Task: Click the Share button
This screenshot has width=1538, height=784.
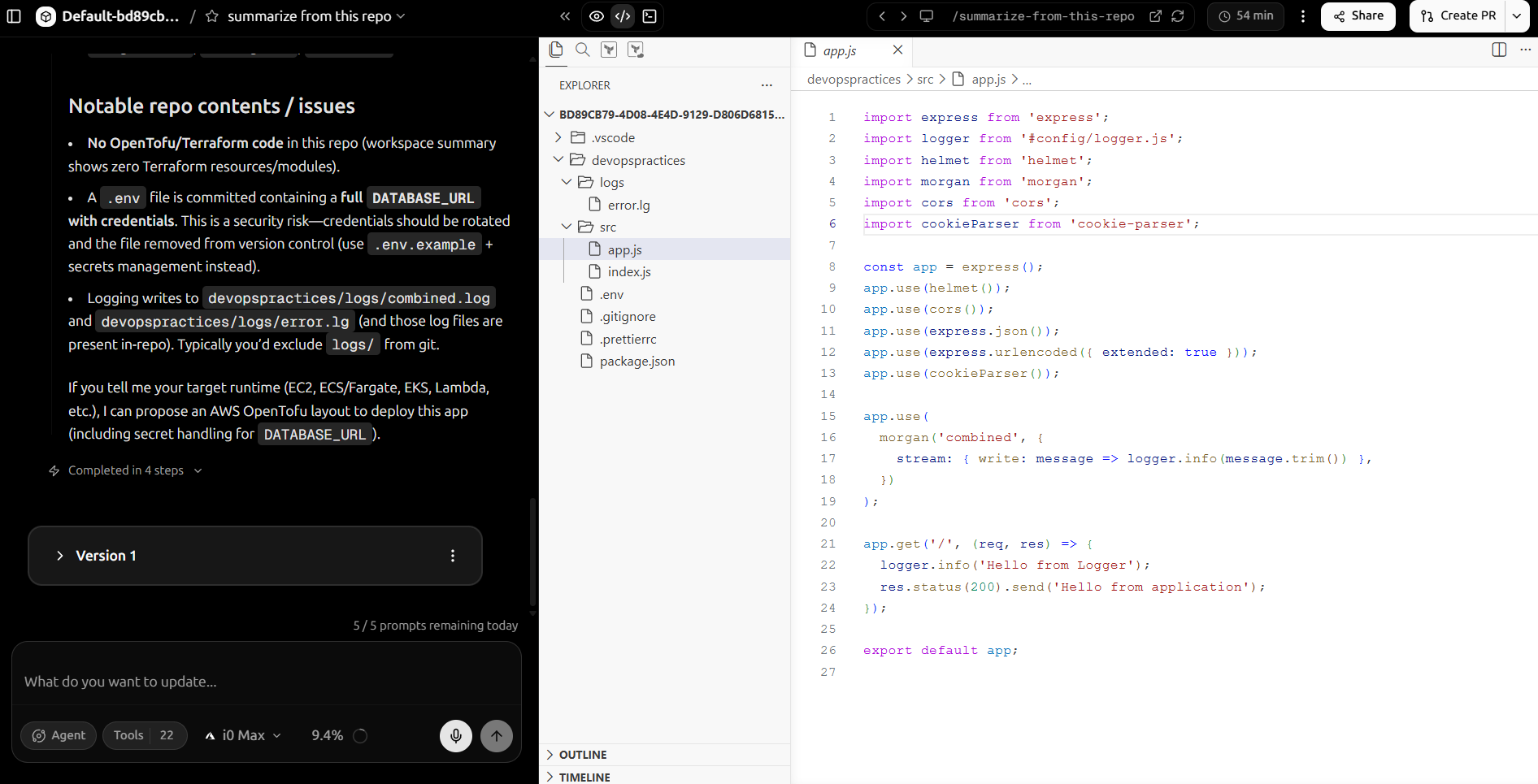Action: pyautogui.click(x=1358, y=16)
